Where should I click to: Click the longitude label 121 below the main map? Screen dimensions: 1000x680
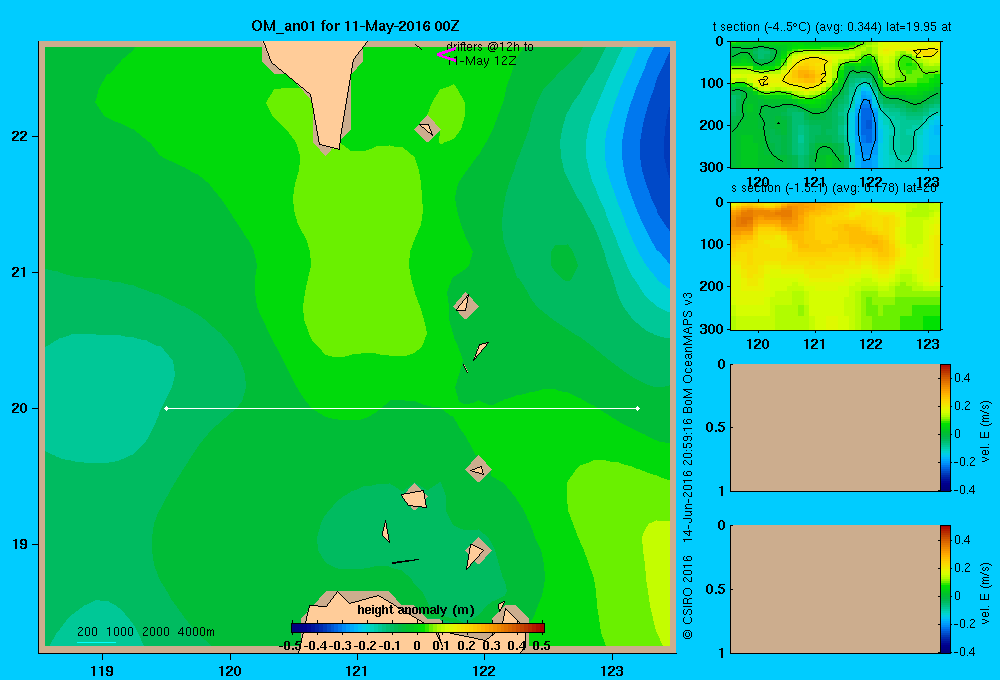click(357, 670)
